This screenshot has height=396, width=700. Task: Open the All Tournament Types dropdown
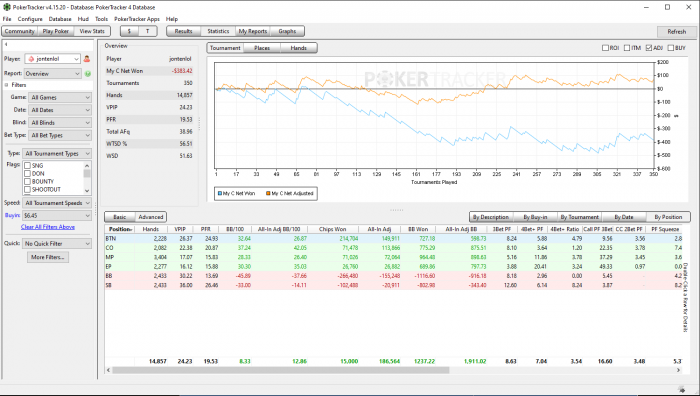coord(57,154)
